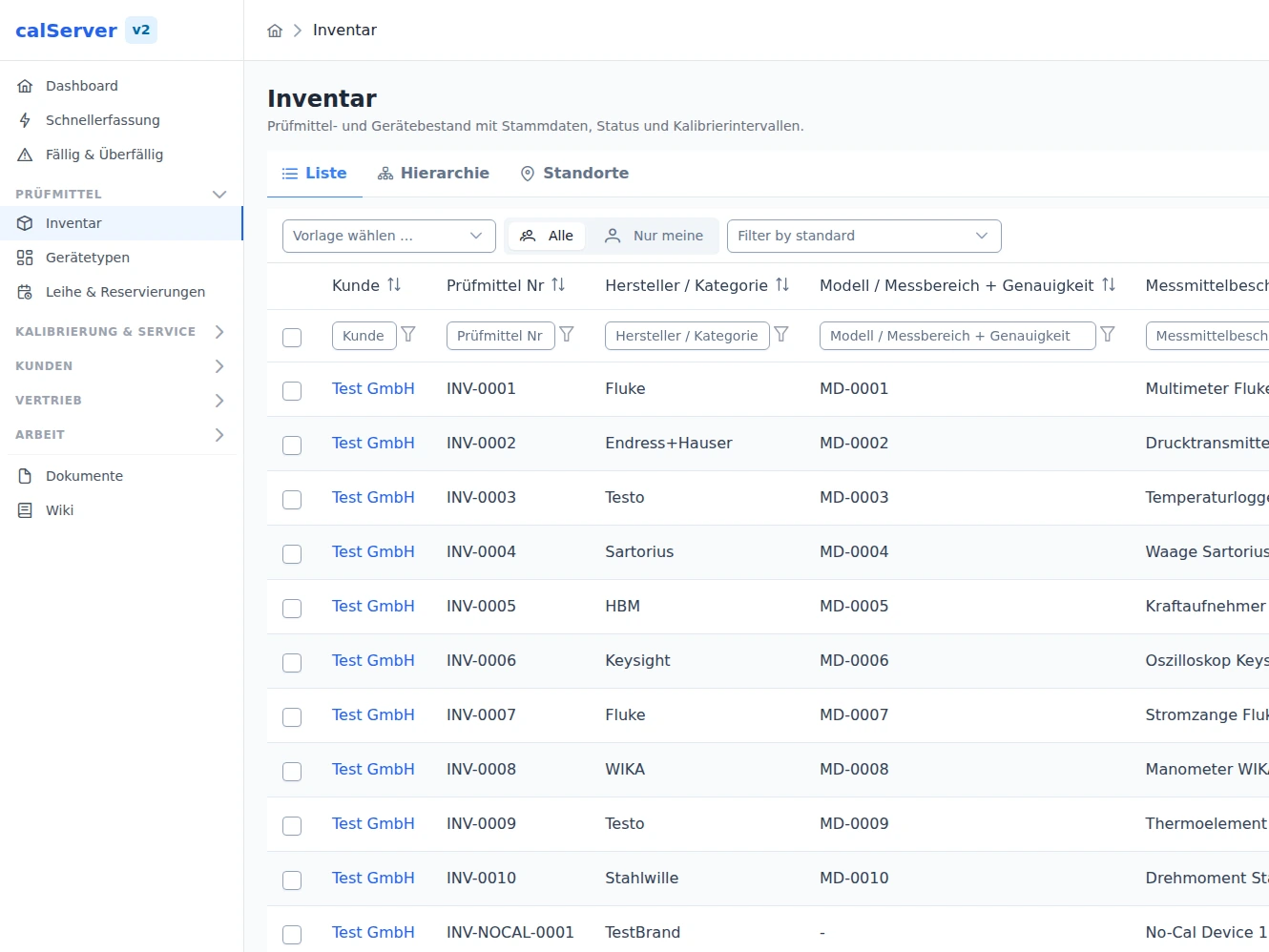Open Schnellerfassung from the sidebar

coord(121,120)
